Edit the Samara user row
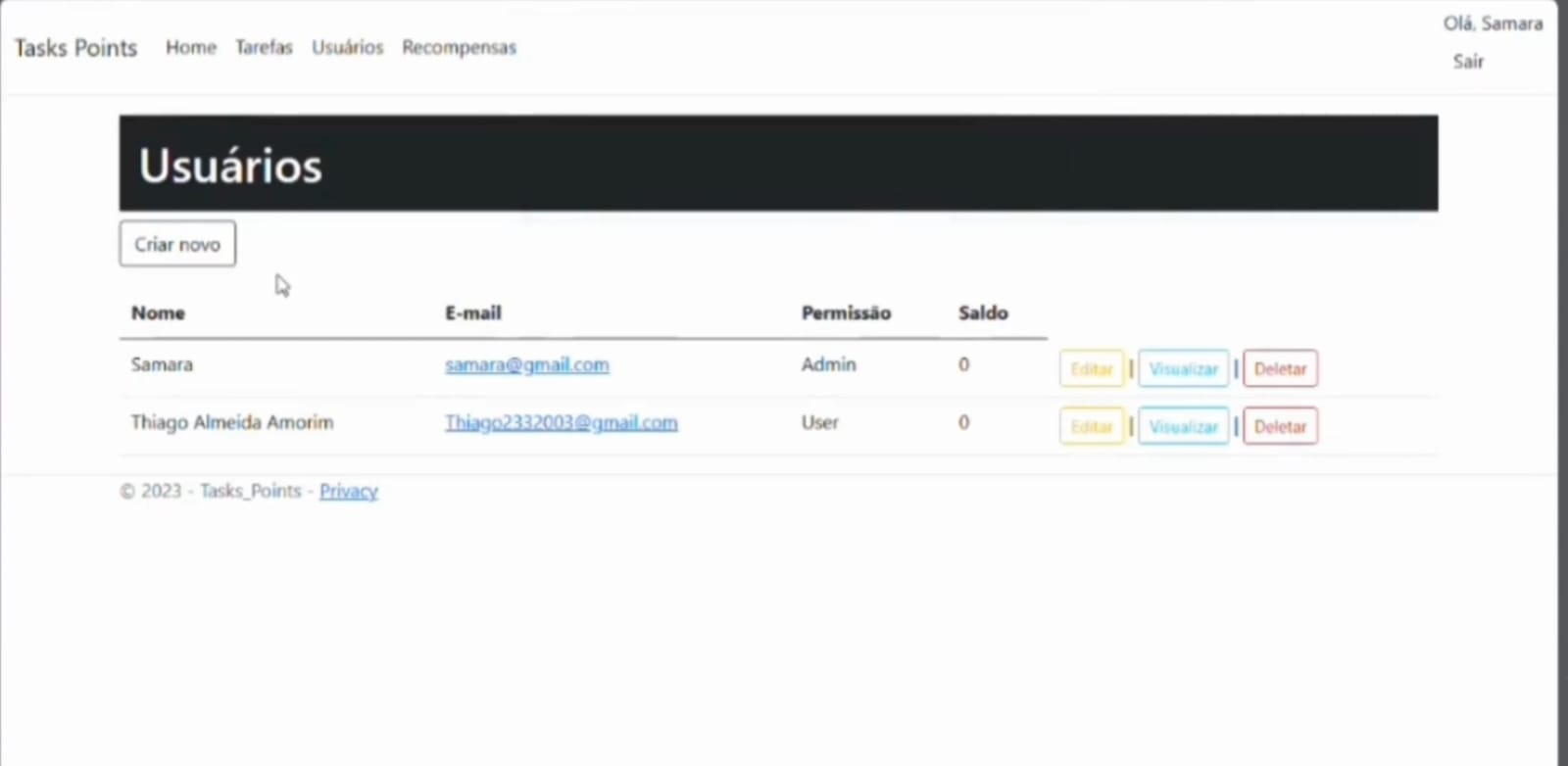This screenshot has height=766, width=1568. pyautogui.click(x=1091, y=369)
